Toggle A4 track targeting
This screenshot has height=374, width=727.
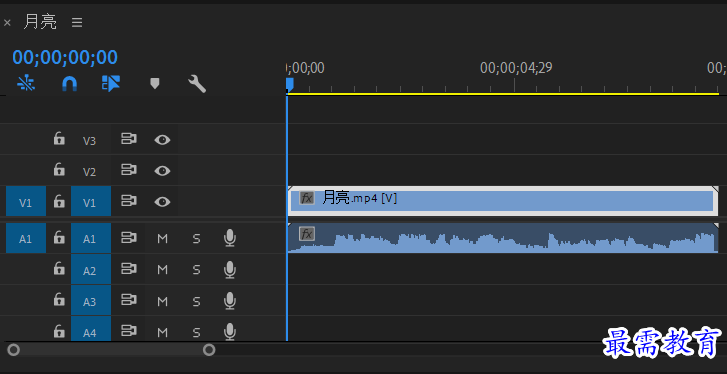click(x=91, y=329)
